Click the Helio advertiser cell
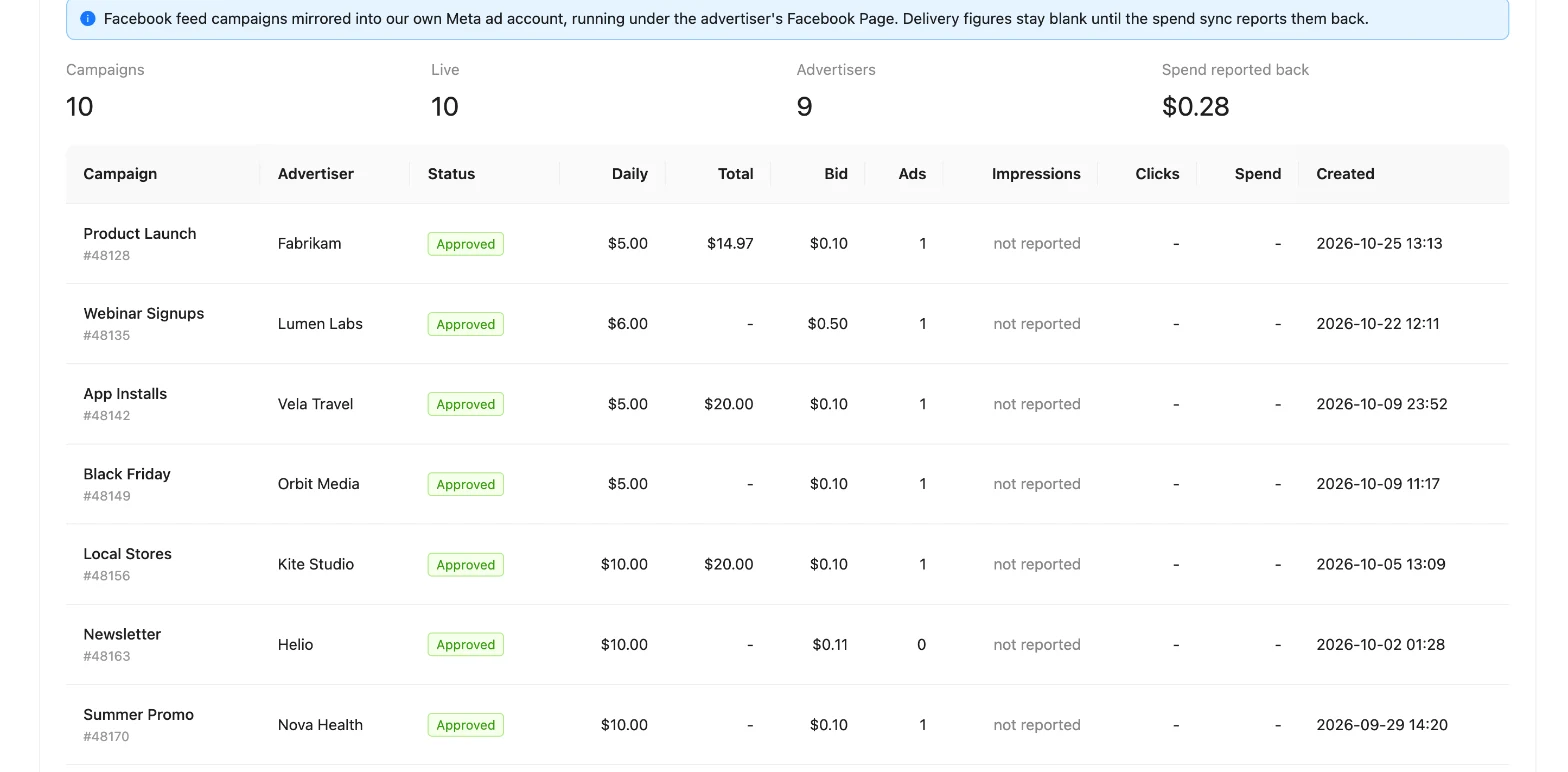Image resolution: width=1568 pixels, height=772 pixels. tap(296, 645)
